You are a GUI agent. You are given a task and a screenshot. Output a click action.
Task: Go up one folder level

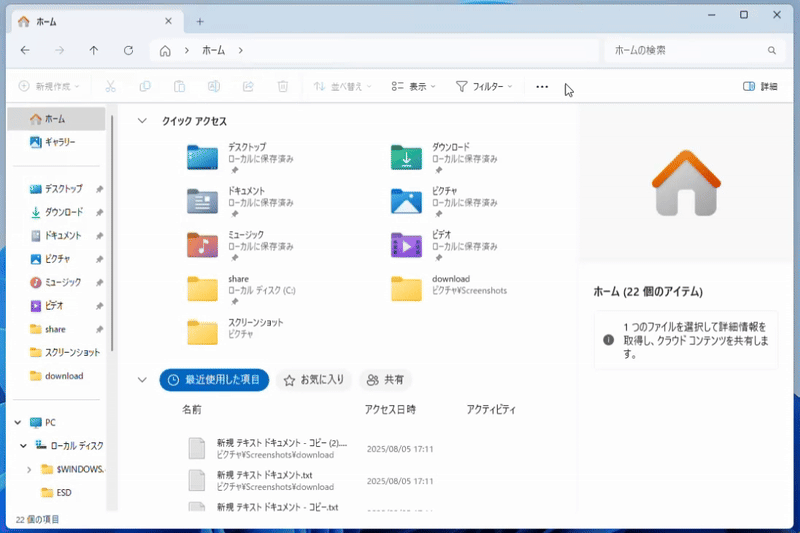94,50
